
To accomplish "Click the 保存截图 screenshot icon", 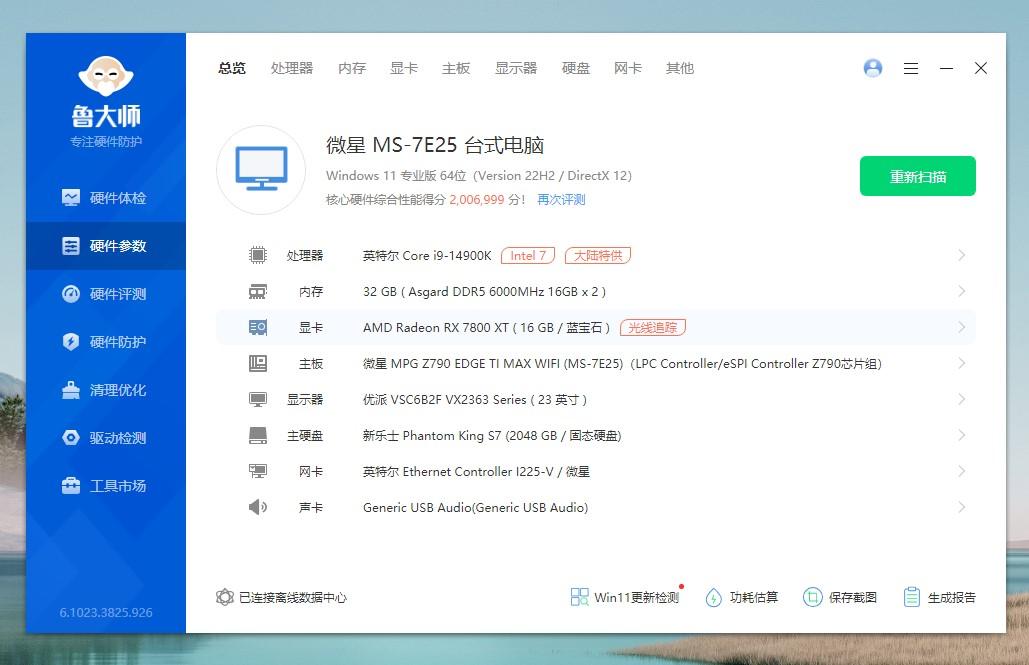I will coord(812,597).
